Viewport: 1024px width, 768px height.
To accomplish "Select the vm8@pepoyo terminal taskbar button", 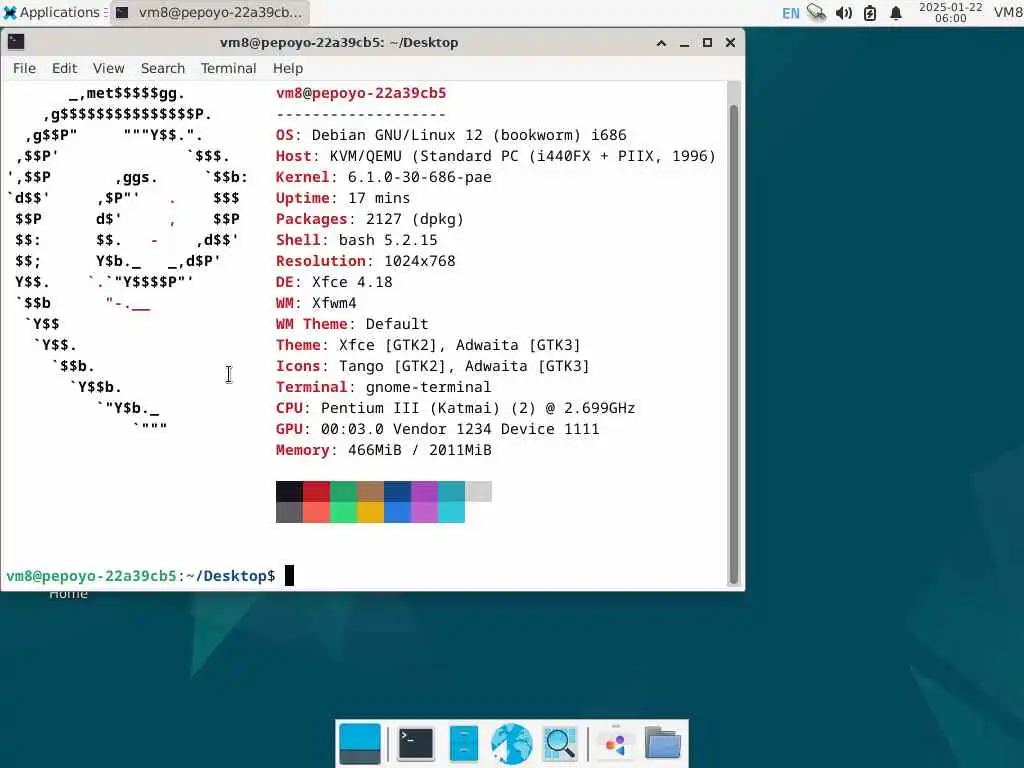I will pyautogui.click(x=210, y=12).
